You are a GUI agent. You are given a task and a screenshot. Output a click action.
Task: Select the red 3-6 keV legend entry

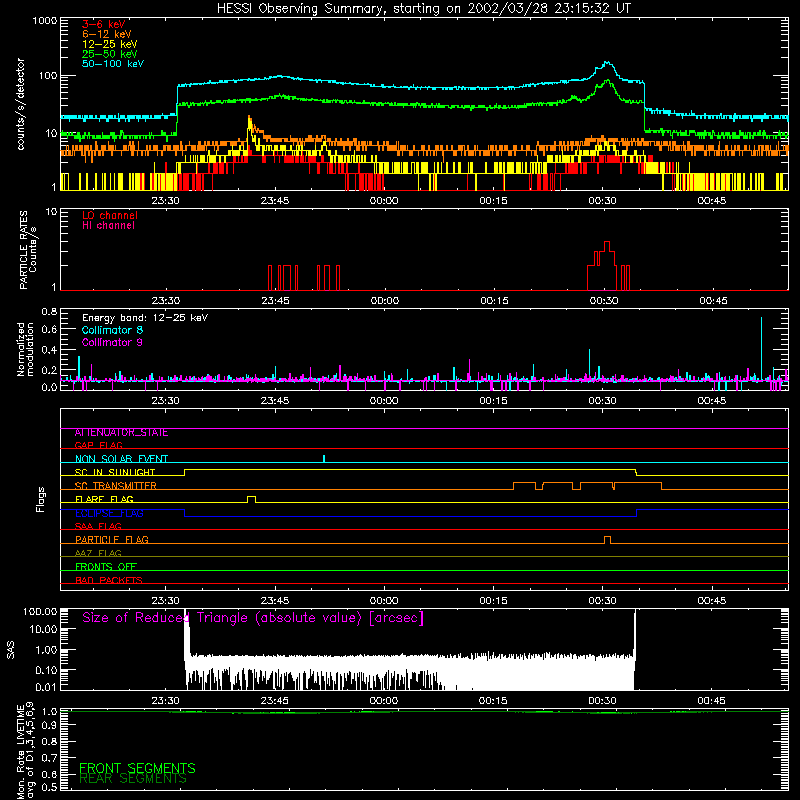coord(104,24)
